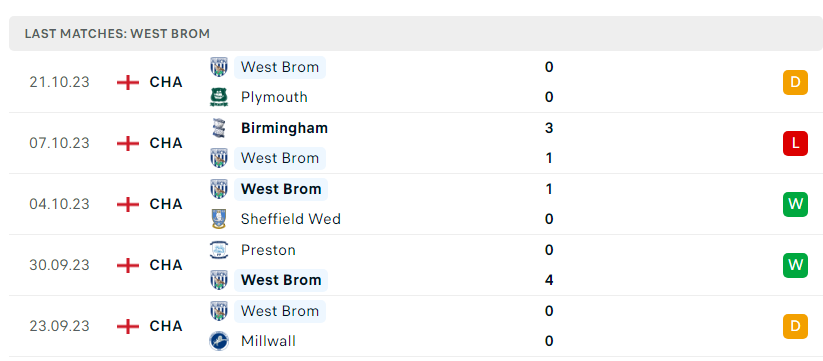
Task: Open the Plymouth team link
Action: 274,97
